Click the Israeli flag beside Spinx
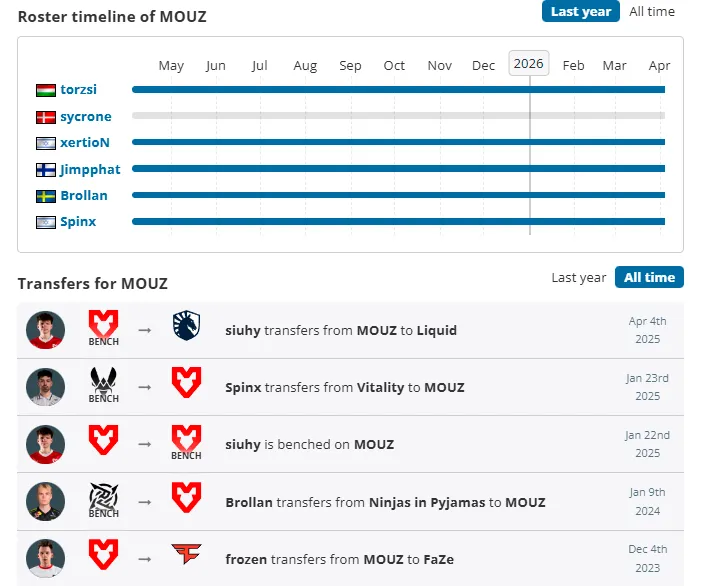The height and width of the screenshot is (586, 702). (46, 222)
